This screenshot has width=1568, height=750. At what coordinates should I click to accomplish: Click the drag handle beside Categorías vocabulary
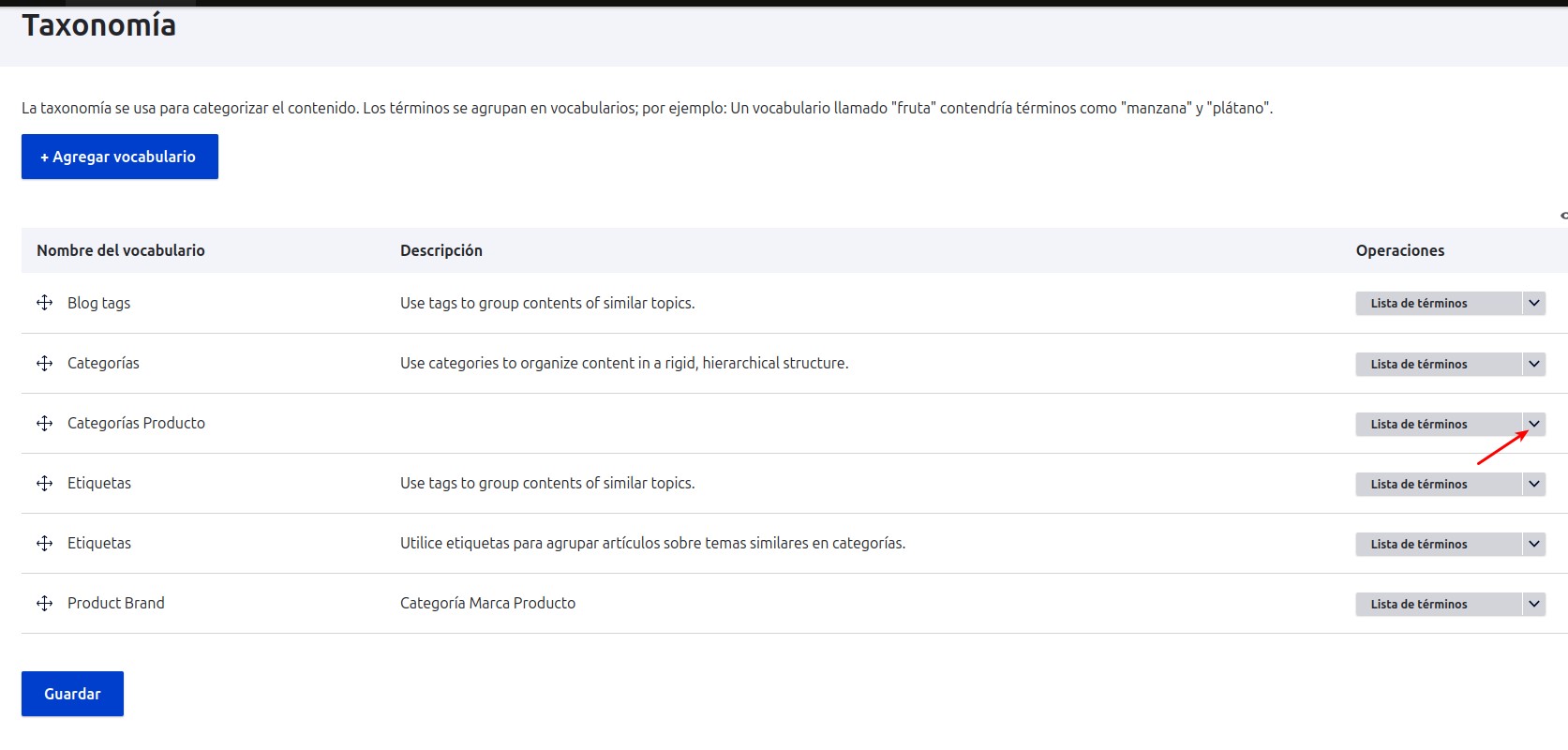(x=44, y=363)
